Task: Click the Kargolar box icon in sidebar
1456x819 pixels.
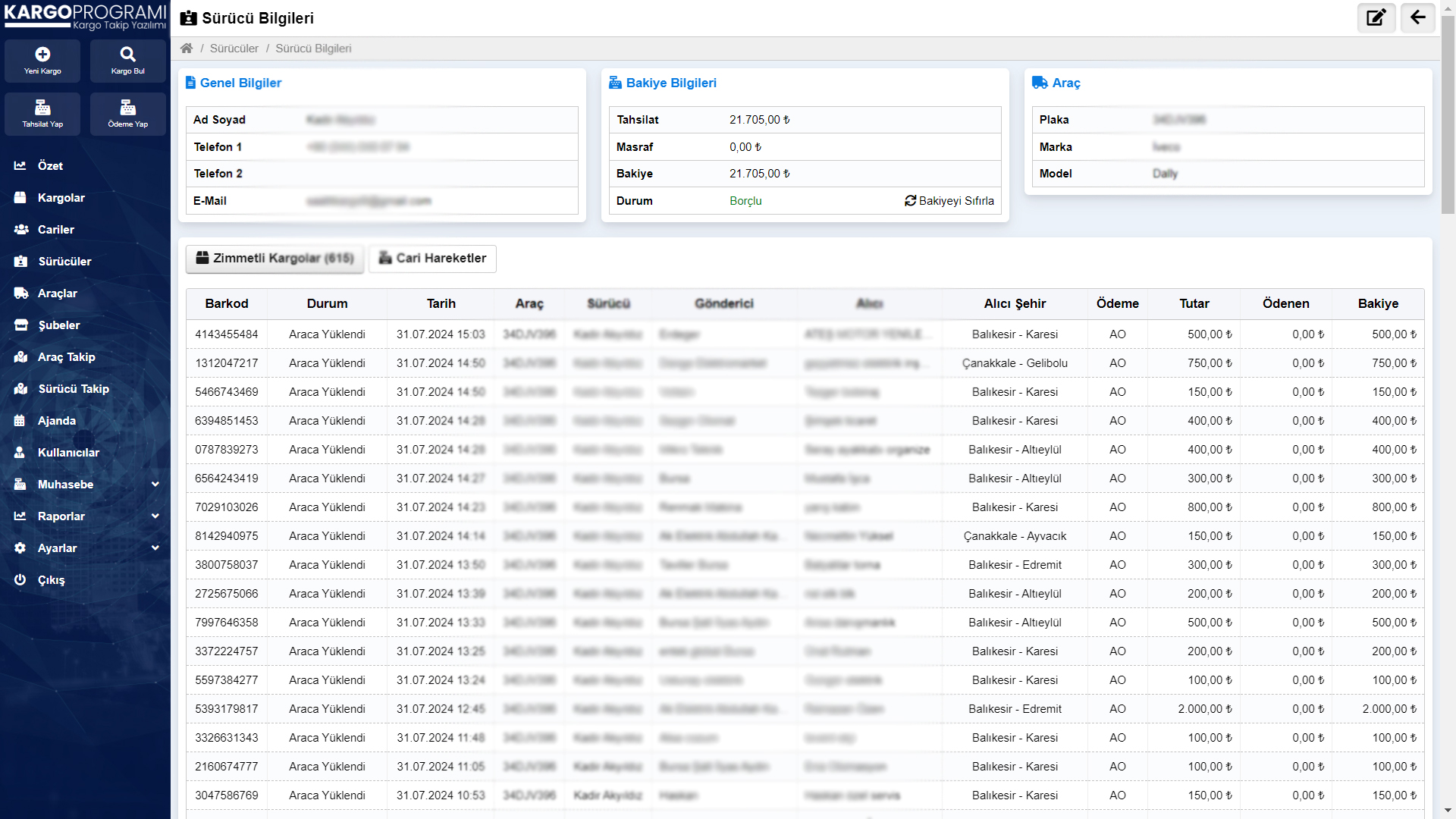Action: [x=20, y=197]
